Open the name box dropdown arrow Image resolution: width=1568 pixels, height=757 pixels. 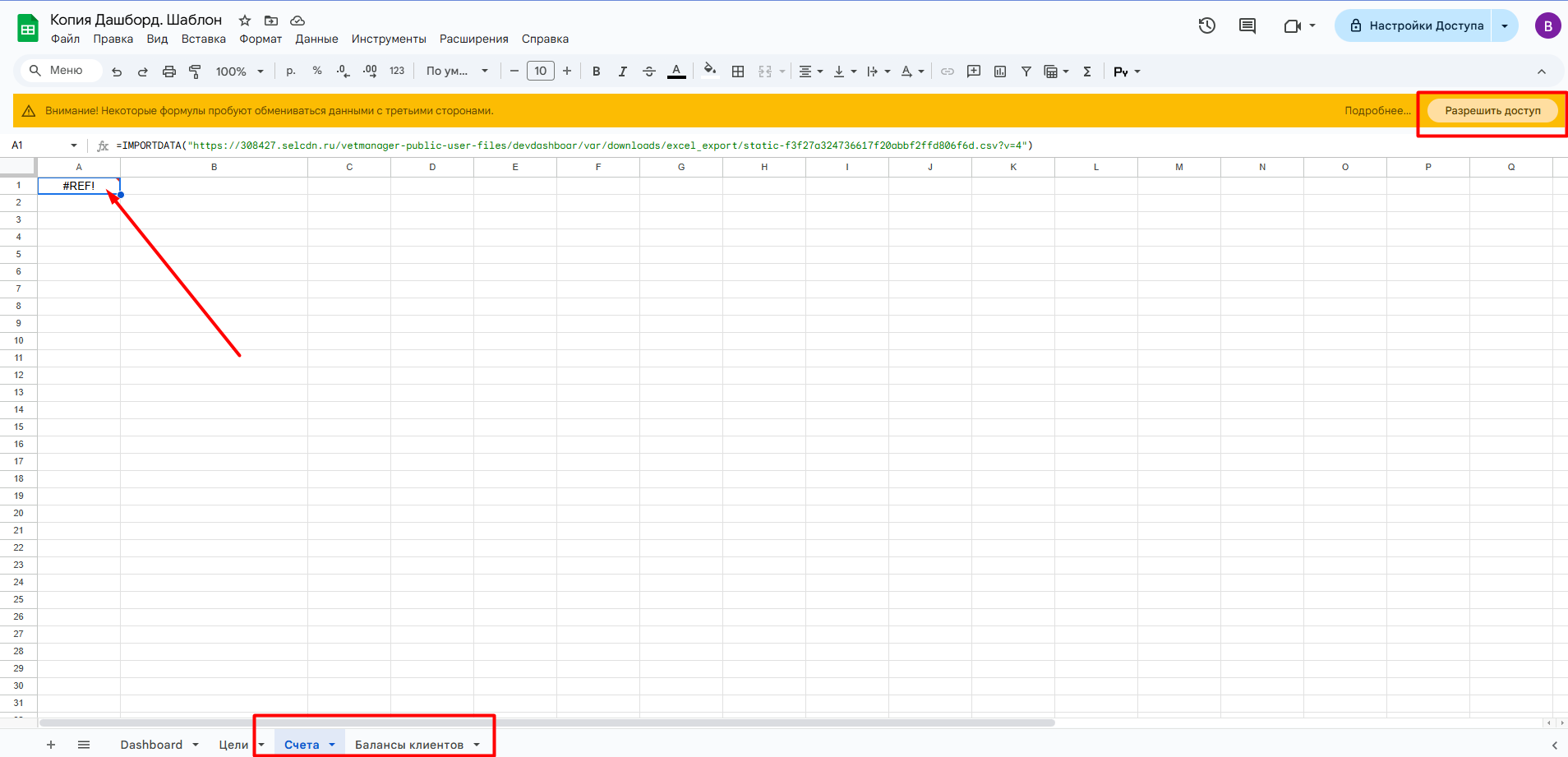click(x=74, y=145)
